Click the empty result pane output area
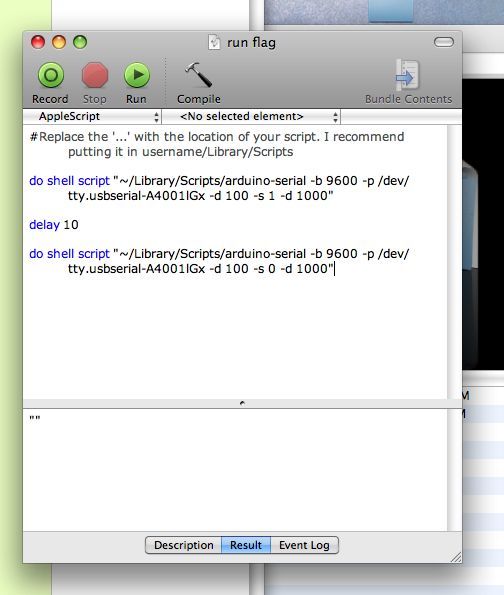 [x=235, y=470]
